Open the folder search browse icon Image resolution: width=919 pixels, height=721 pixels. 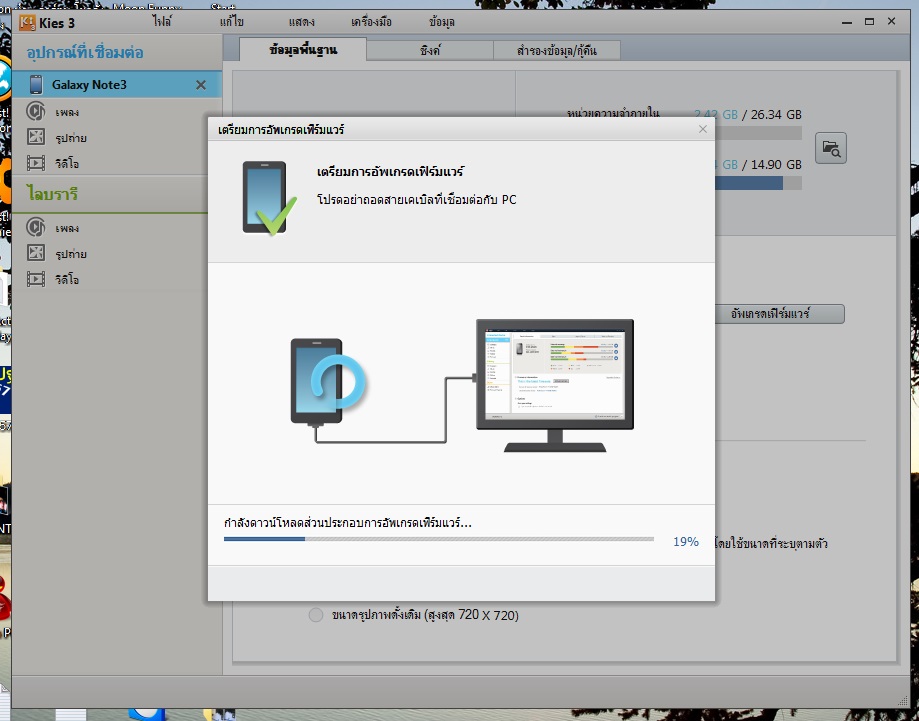pyautogui.click(x=830, y=148)
